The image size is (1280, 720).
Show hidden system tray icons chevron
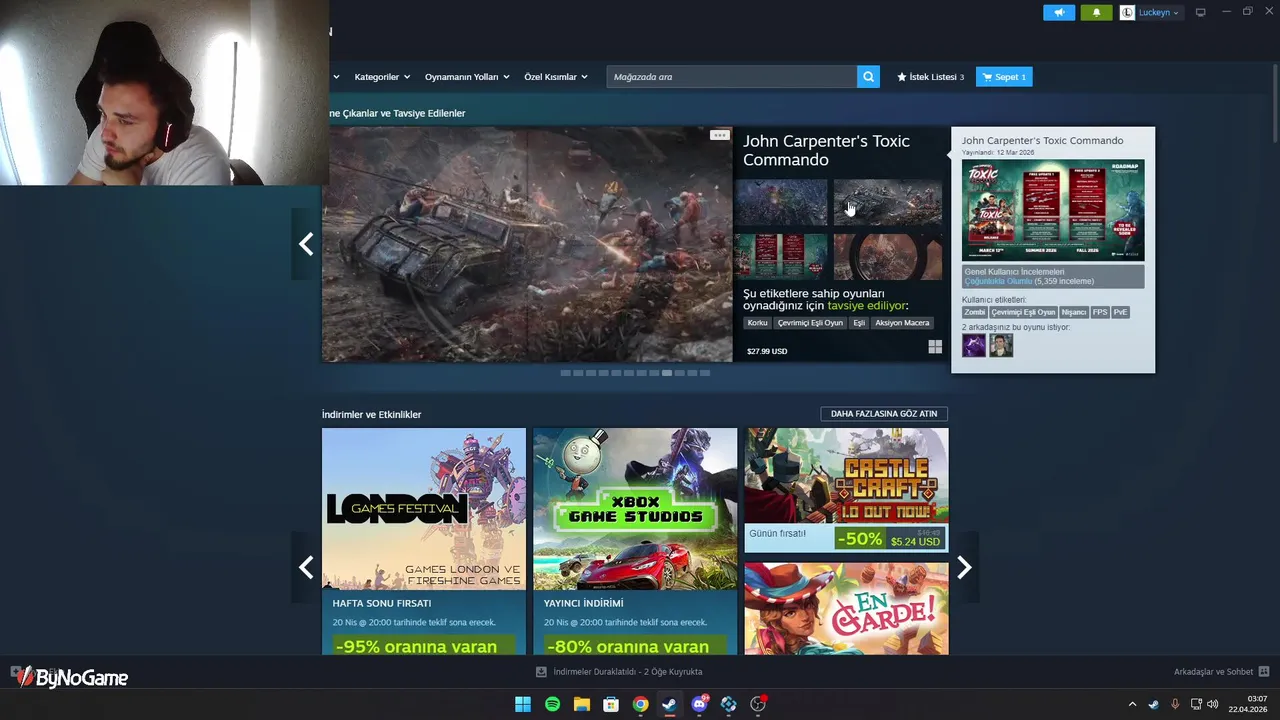click(1132, 704)
